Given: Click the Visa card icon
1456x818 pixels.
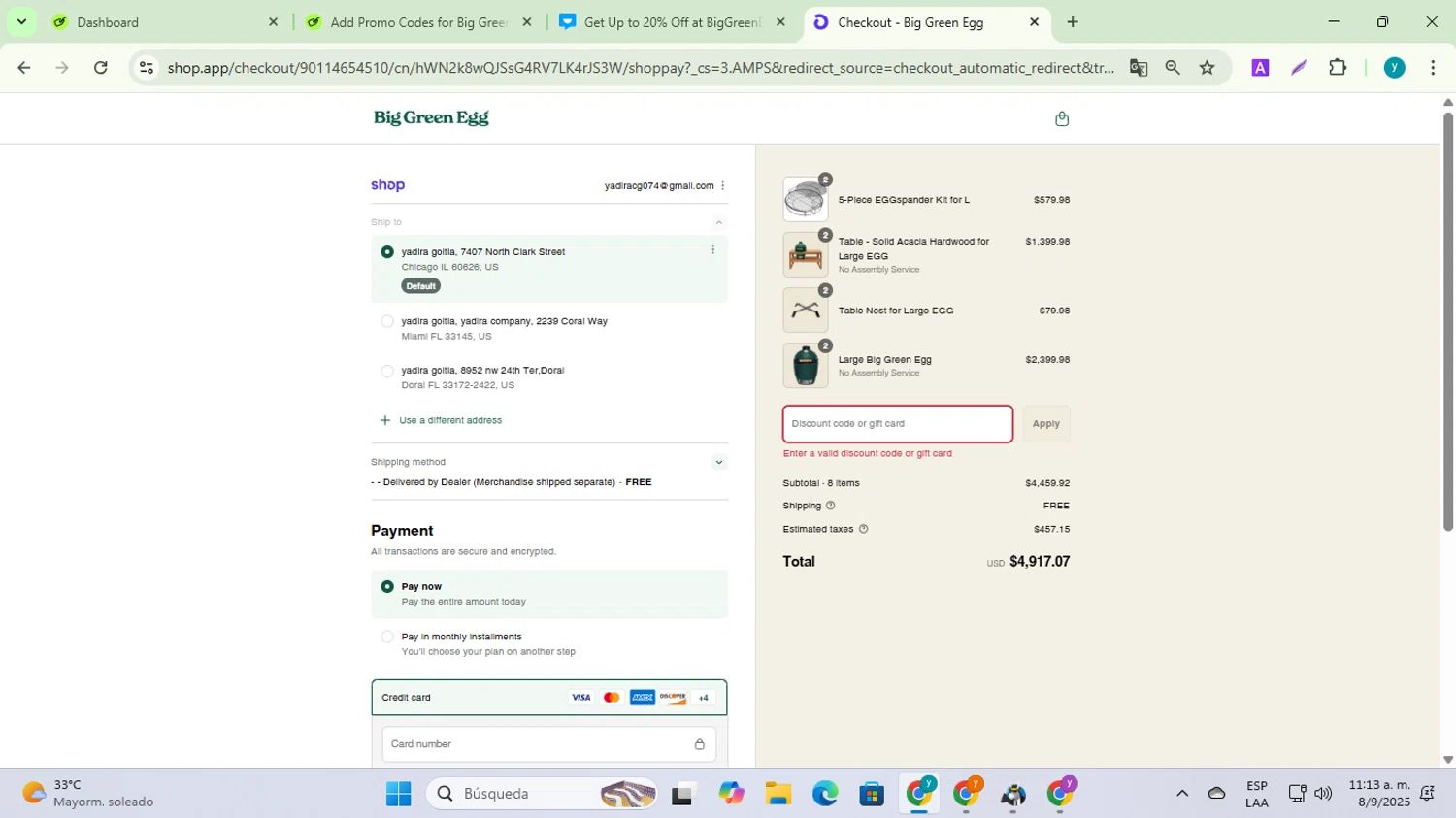Looking at the screenshot, I should 580,698.
